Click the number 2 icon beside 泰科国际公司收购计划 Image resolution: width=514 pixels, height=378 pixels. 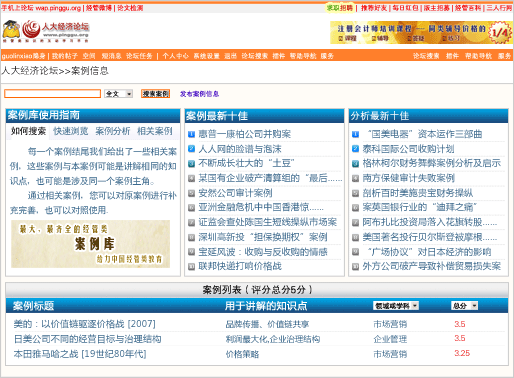pos(355,149)
